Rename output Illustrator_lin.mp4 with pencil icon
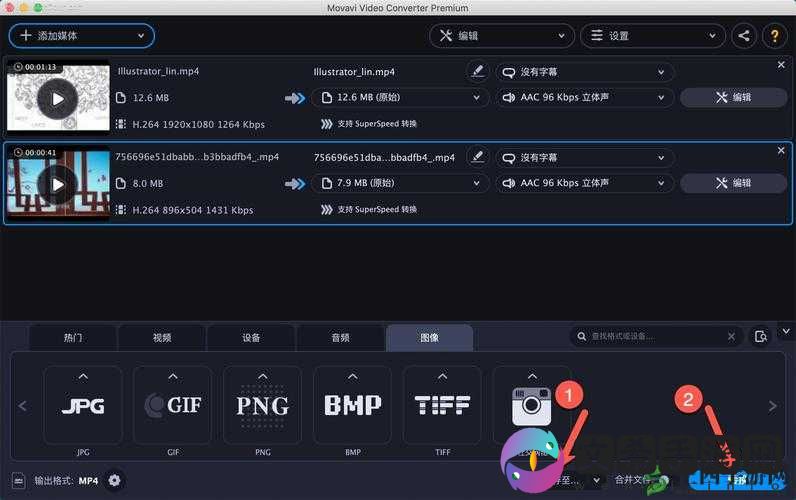This screenshot has height=500, width=796. pos(477,71)
